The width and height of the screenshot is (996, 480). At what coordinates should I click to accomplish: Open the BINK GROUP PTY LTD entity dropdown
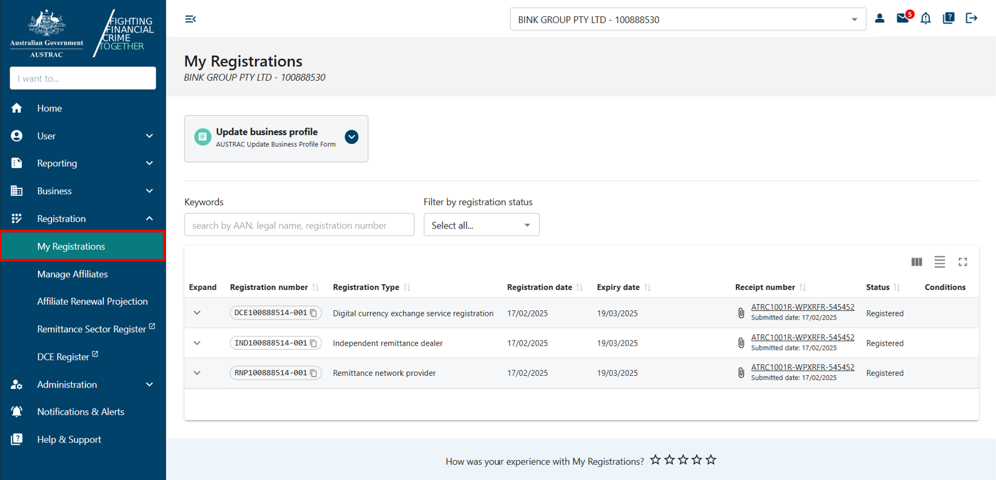(x=688, y=19)
